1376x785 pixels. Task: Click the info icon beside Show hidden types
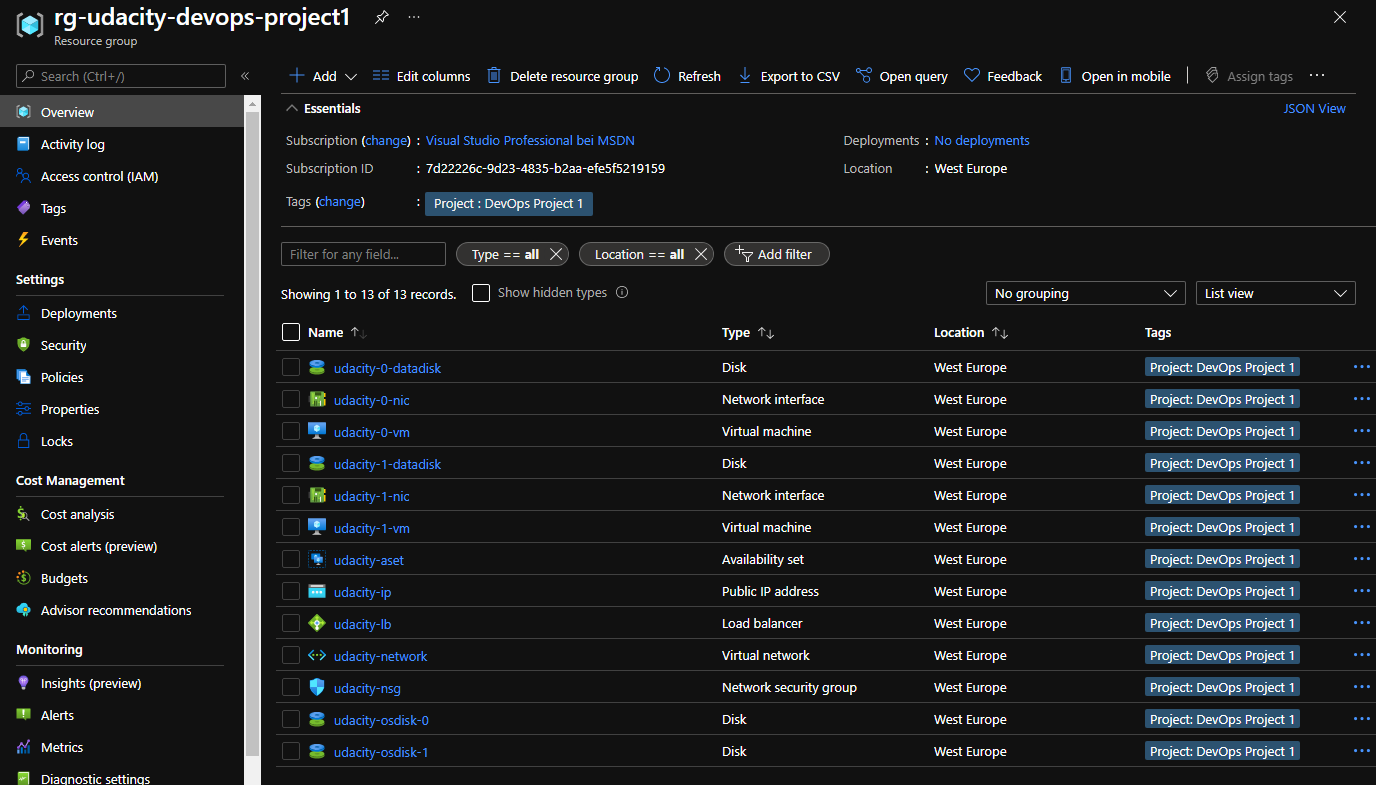point(622,293)
